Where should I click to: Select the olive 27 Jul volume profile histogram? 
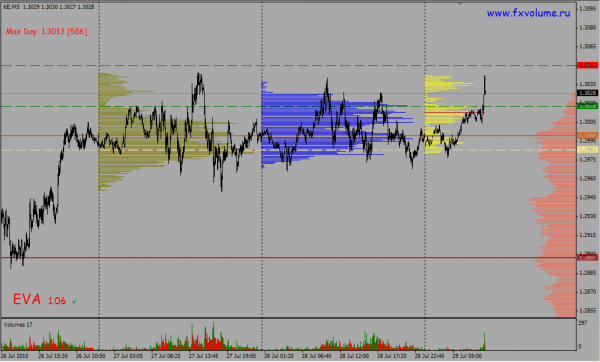point(153,132)
